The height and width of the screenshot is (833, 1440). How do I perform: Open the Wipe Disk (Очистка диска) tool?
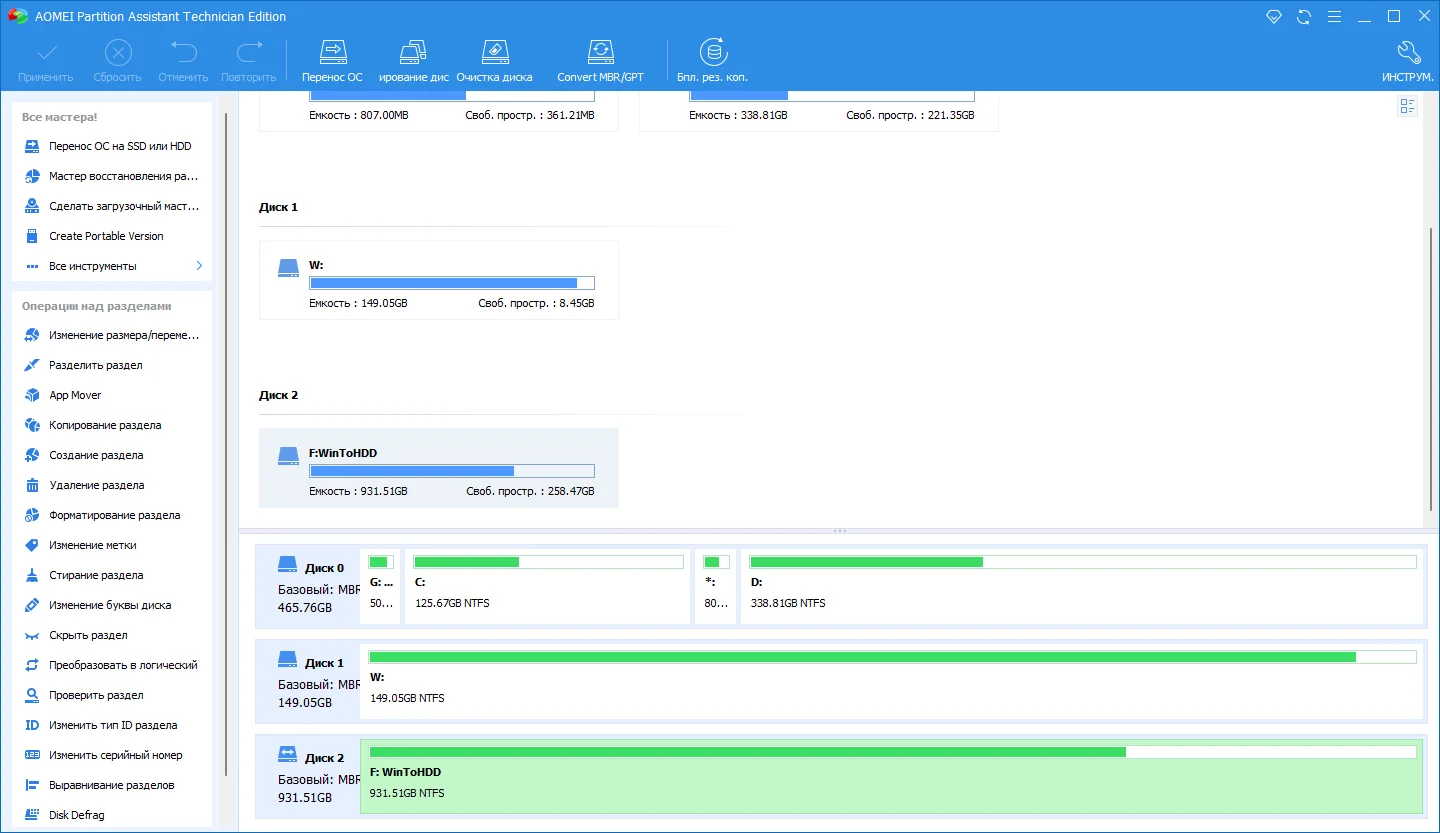point(494,62)
